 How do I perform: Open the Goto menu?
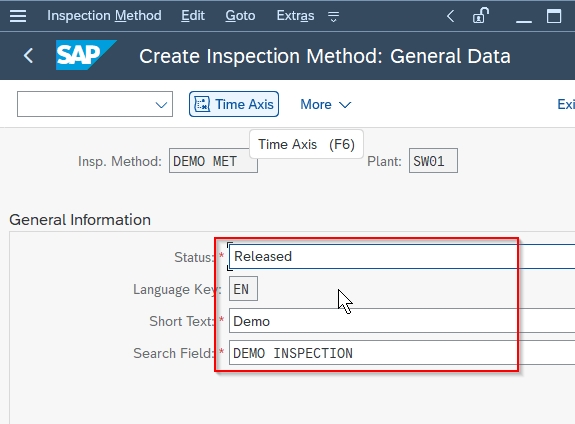coord(240,15)
